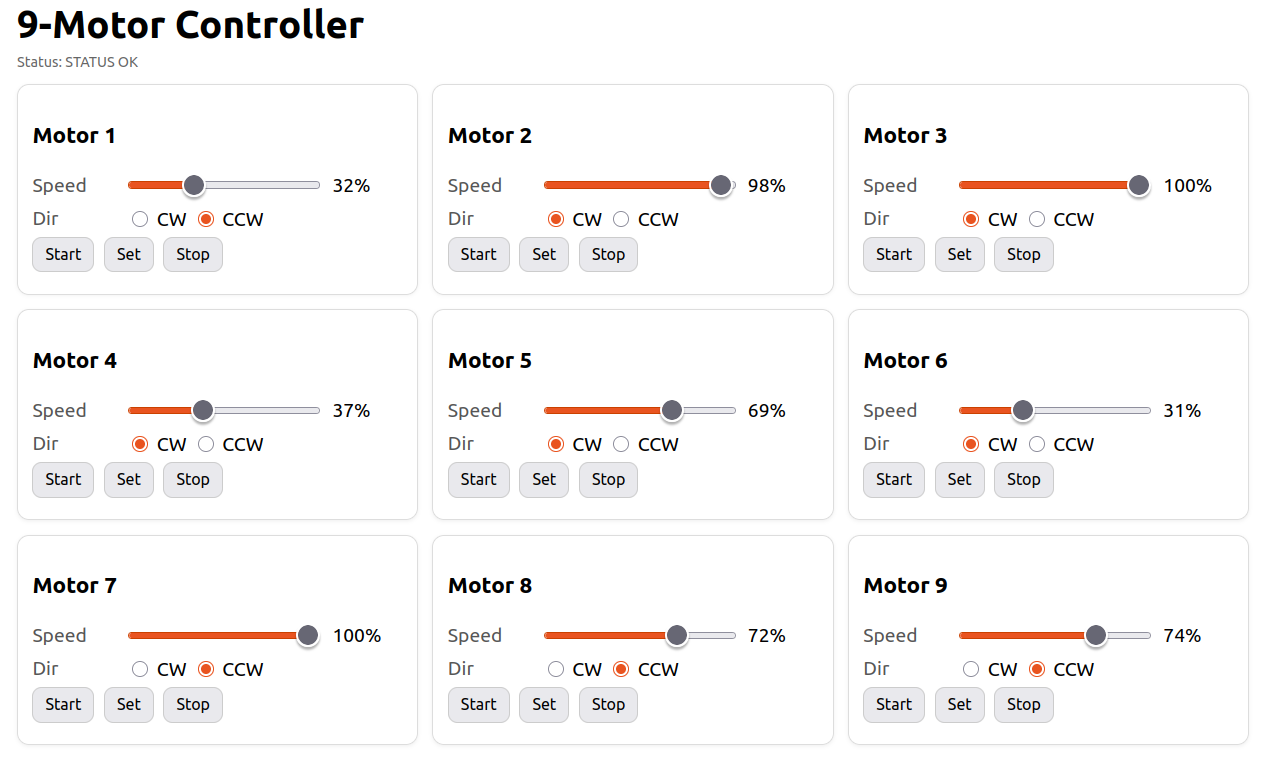The width and height of the screenshot is (1264, 766).
Task: Click Motor 7 speed slider handle
Action: click(x=307, y=635)
